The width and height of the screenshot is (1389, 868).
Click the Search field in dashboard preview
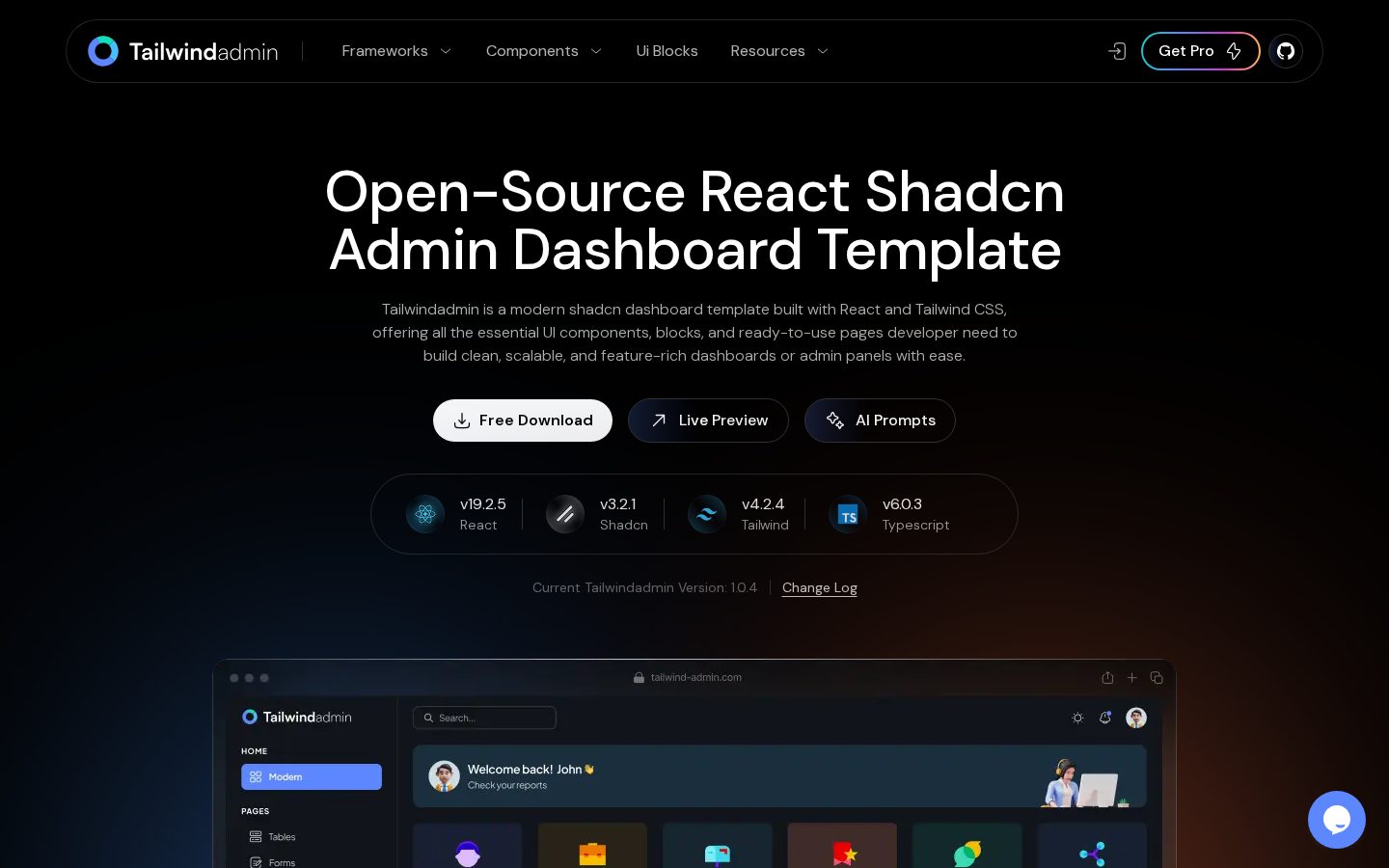coord(484,718)
